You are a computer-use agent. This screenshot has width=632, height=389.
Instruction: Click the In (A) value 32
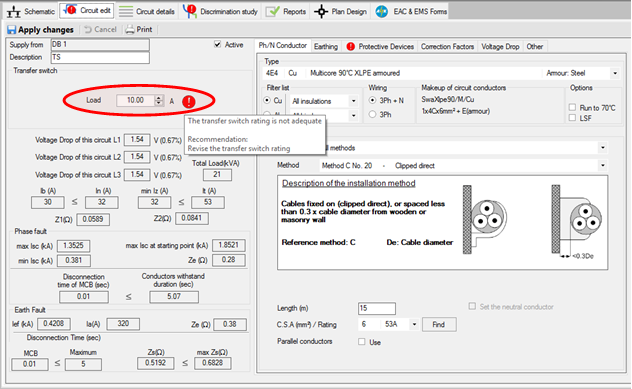102,202
